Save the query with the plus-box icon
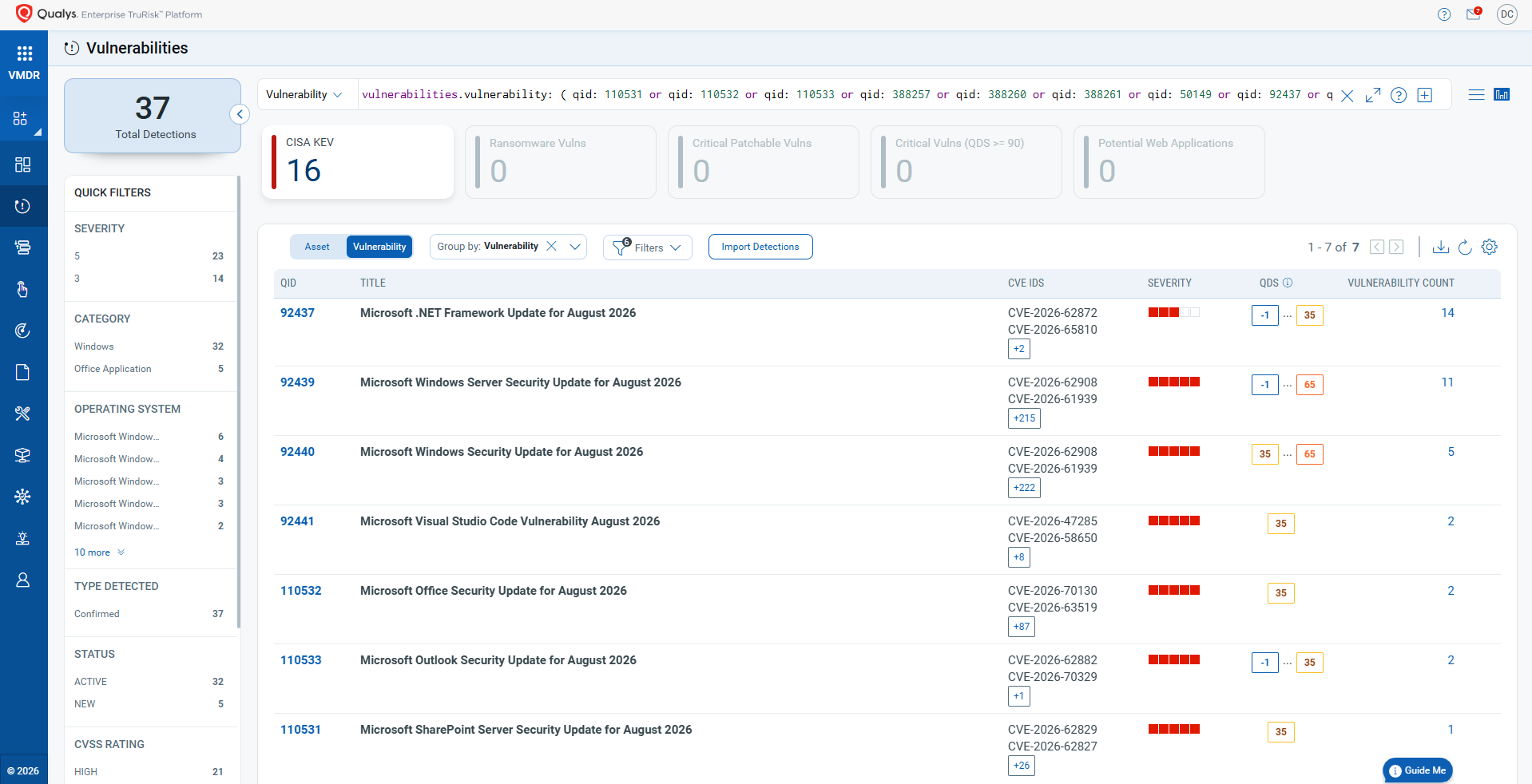This screenshot has width=1532, height=784. (x=1424, y=95)
